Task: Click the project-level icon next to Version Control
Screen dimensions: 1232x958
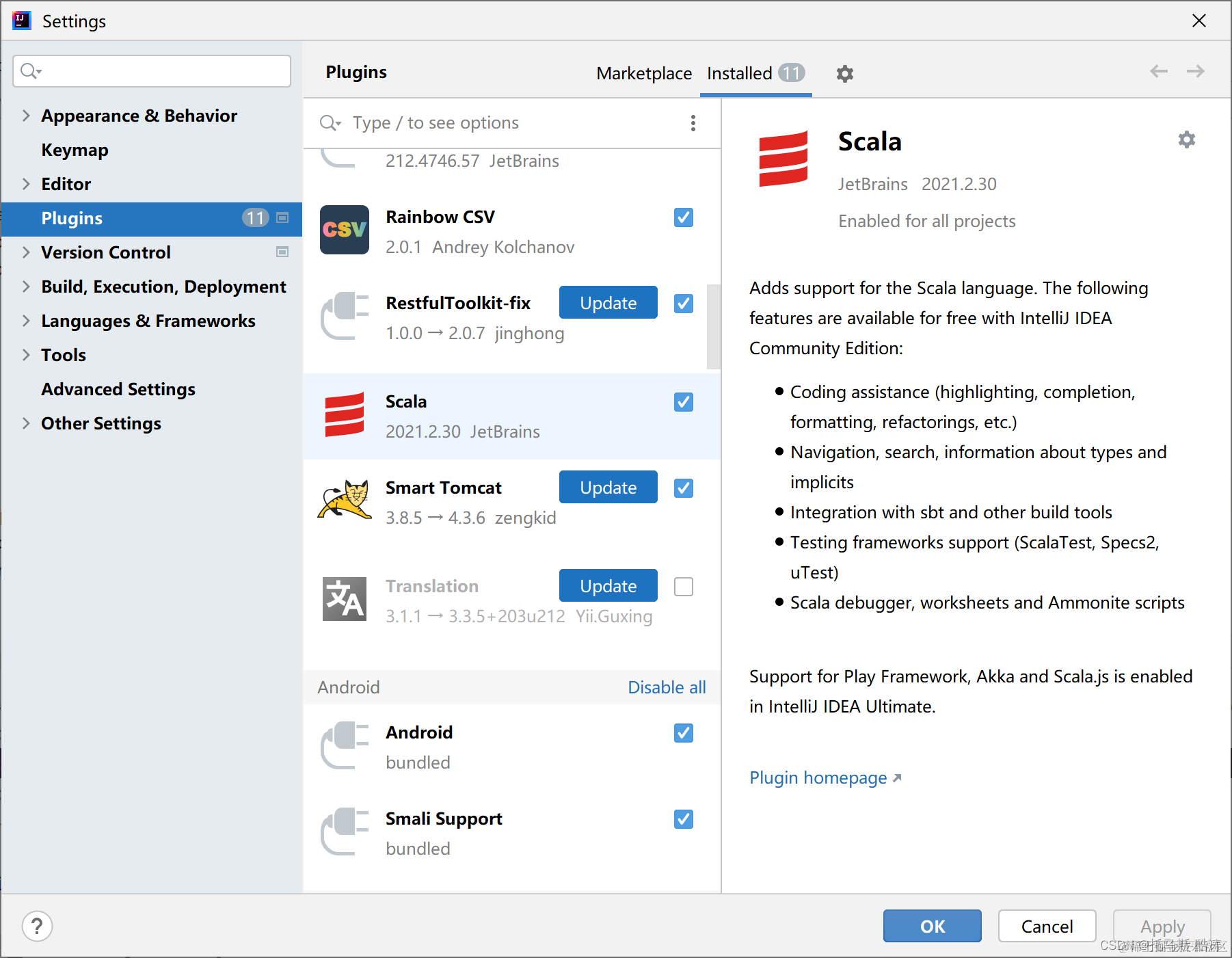Action: click(282, 252)
